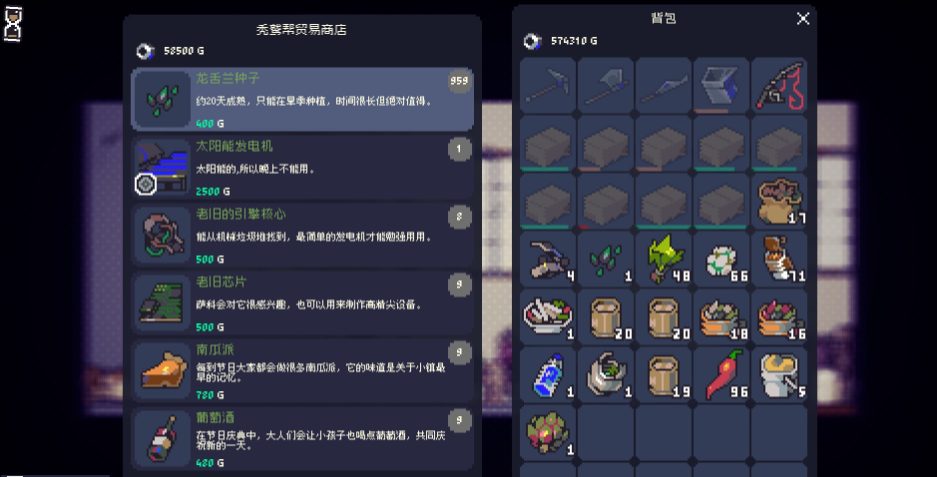The height and width of the screenshot is (477, 937).
Task: Select the watering can tool icon
Action: (x=721, y=85)
